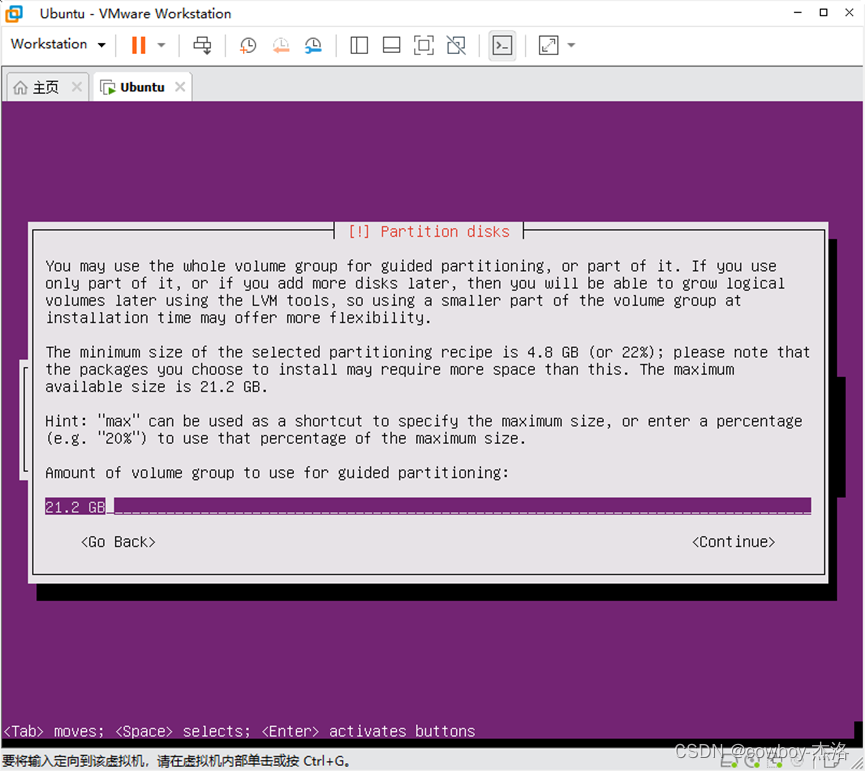Send Ctrl+Alt+Del to the virtual machine
Viewport: 865px width, 771px height.
pyautogui.click(x=200, y=45)
